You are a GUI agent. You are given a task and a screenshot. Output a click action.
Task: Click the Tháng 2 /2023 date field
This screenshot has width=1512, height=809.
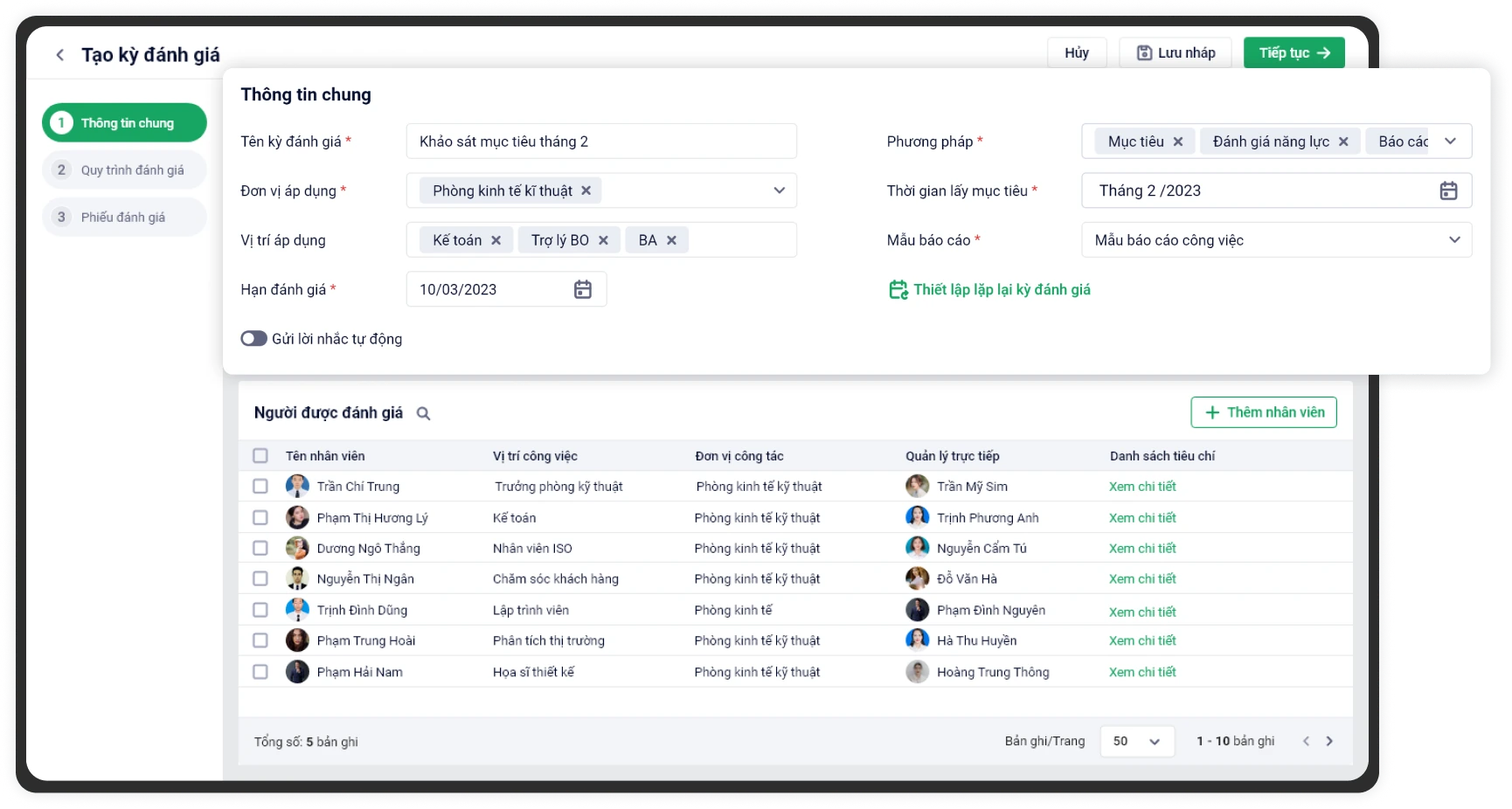point(1277,190)
